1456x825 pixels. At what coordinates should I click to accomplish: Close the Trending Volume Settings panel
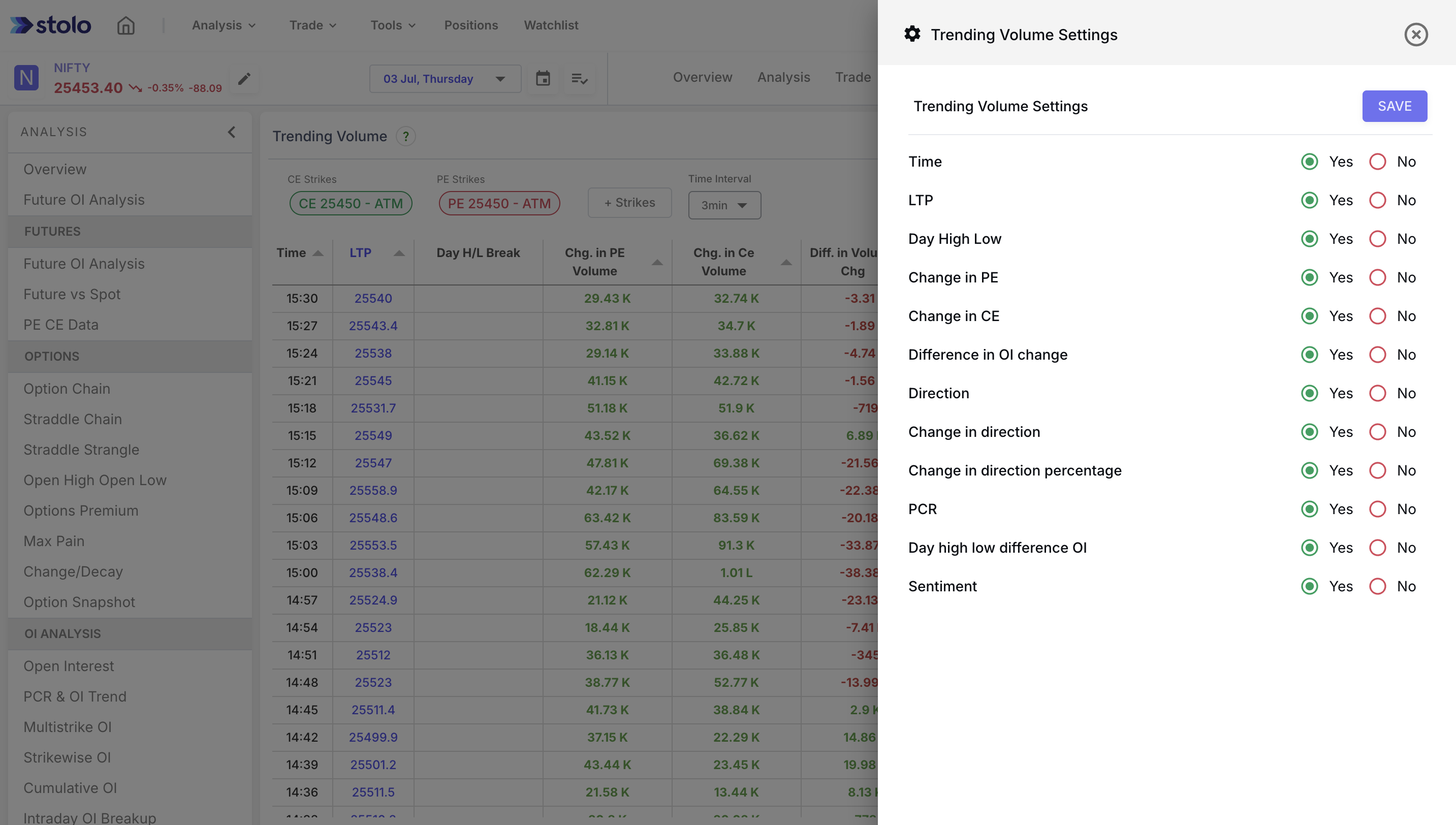click(x=1415, y=35)
